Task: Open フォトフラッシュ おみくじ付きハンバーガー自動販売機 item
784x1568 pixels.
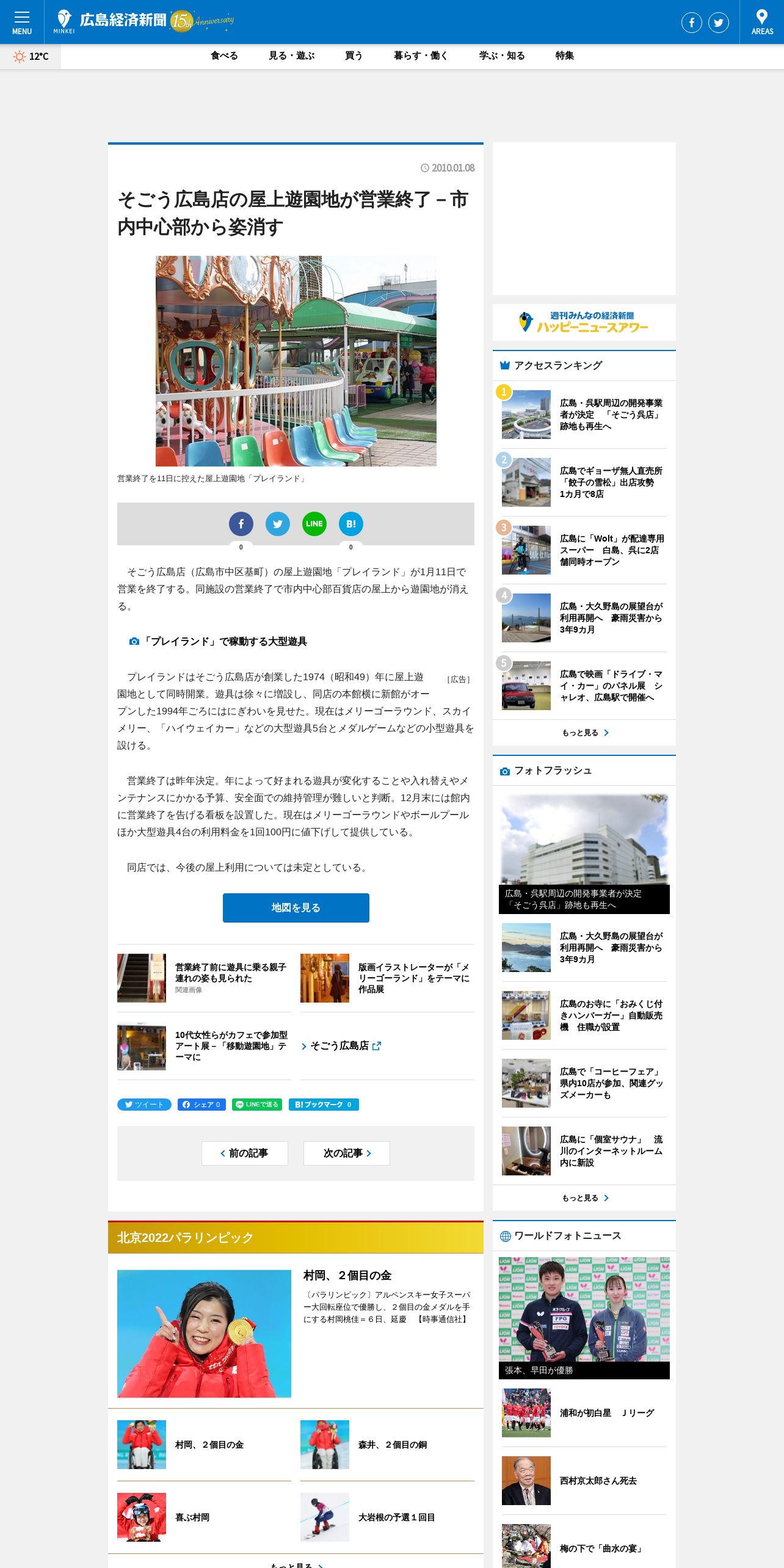Action: (x=584, y=1015)
